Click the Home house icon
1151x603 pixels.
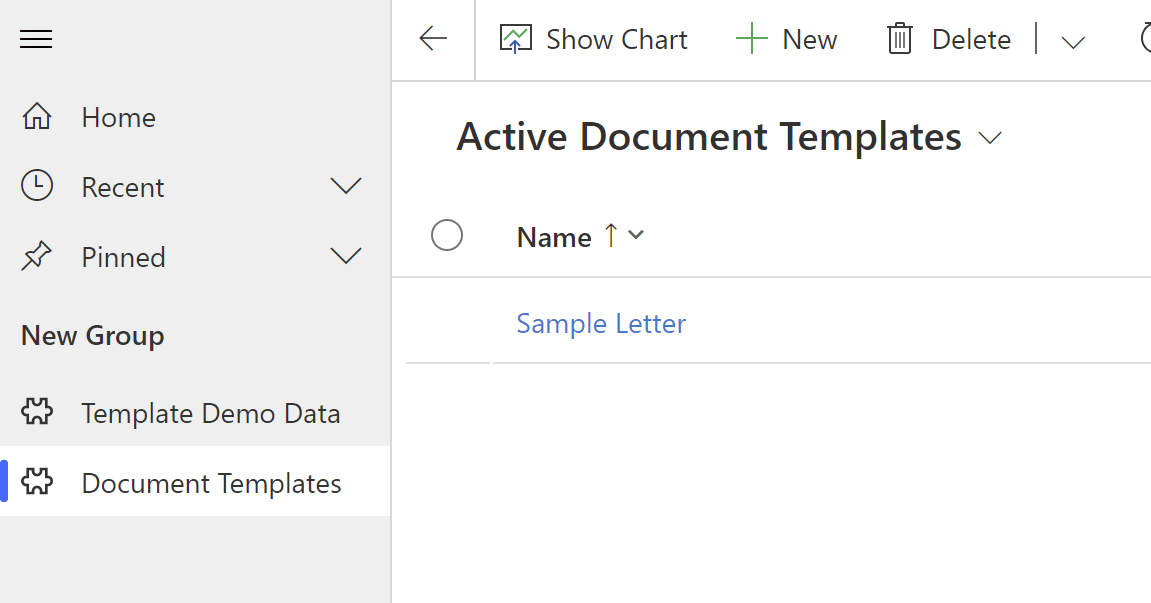coord(37,117)
